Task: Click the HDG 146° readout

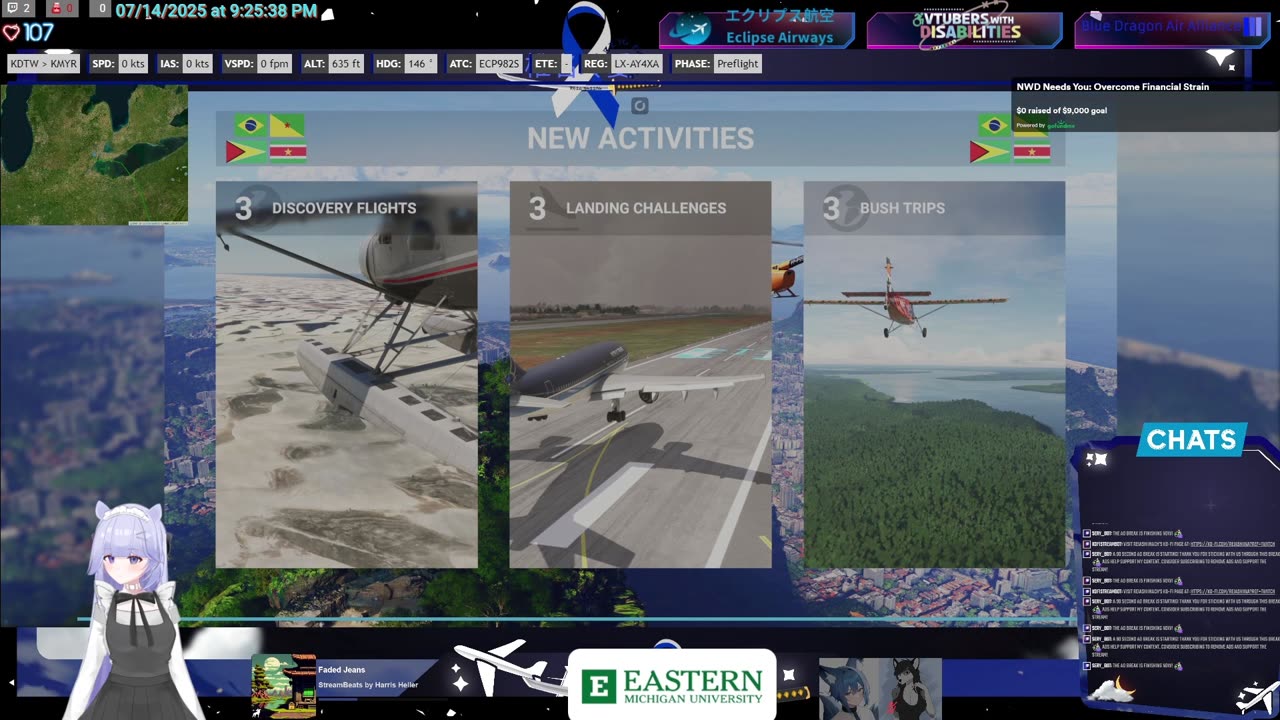Action: point(404,64)
